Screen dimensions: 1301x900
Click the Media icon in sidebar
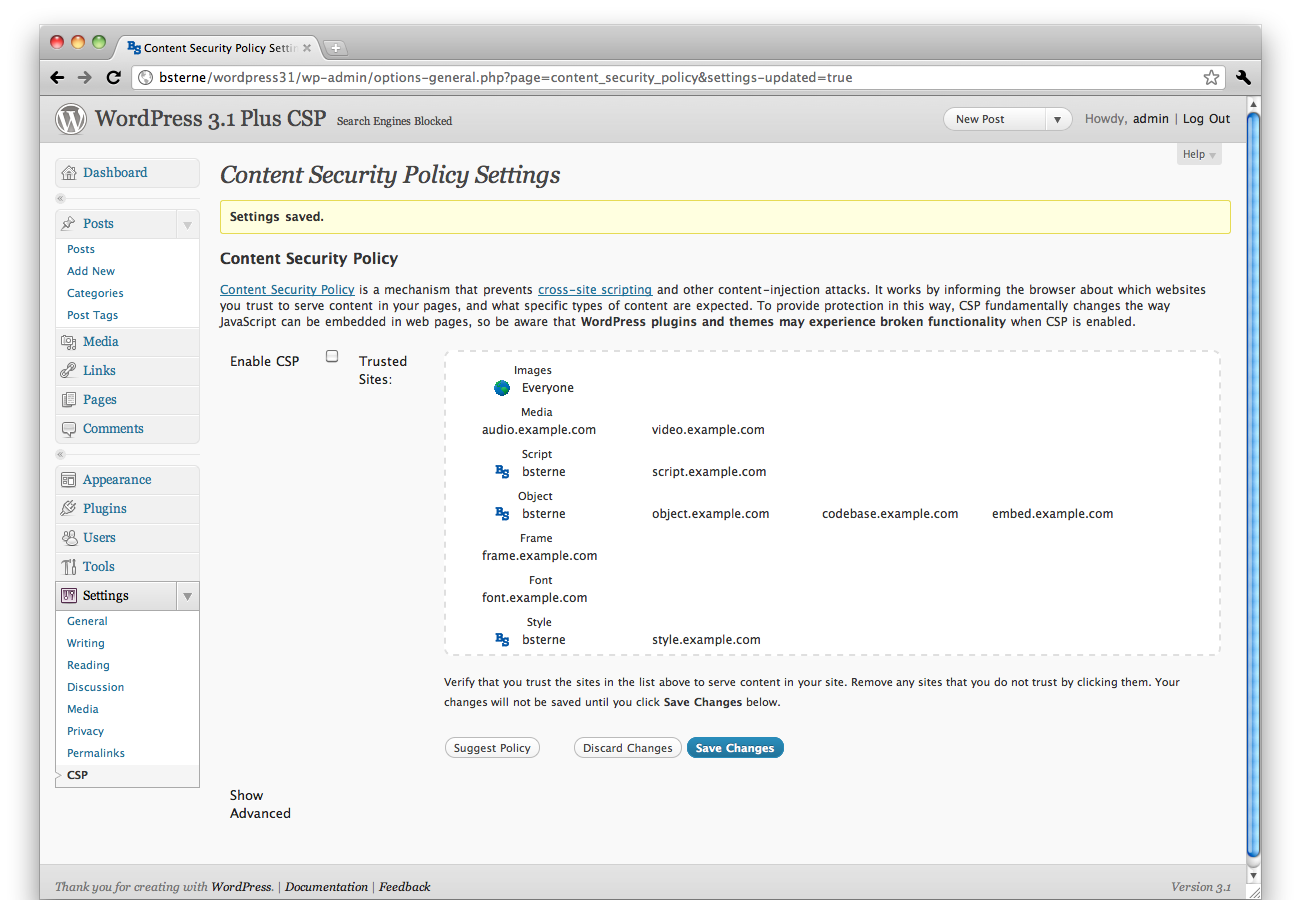[68, 342]
